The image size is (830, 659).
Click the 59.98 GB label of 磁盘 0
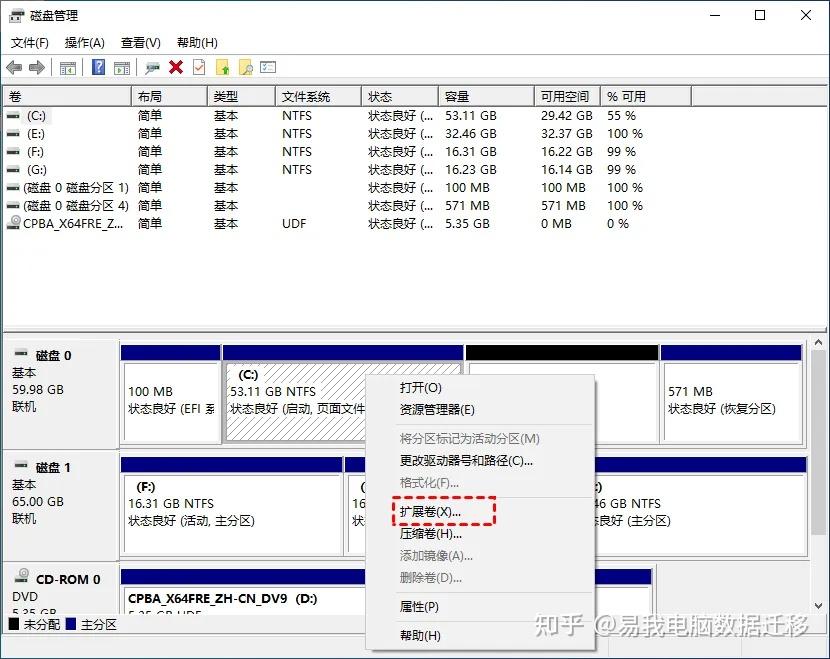pos(38,390)
